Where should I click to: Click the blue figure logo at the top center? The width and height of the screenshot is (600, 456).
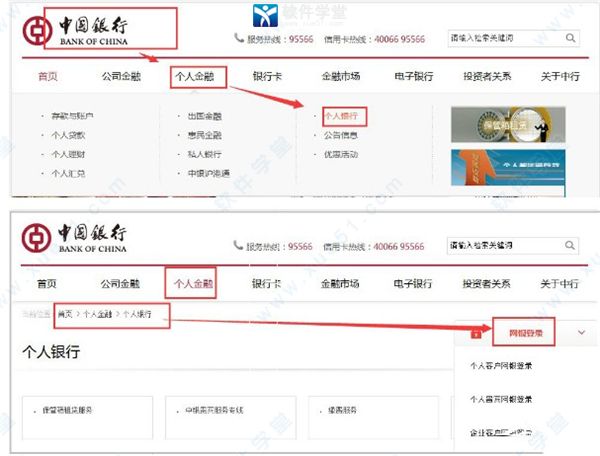pyautogui.click(x=265, y=15)
